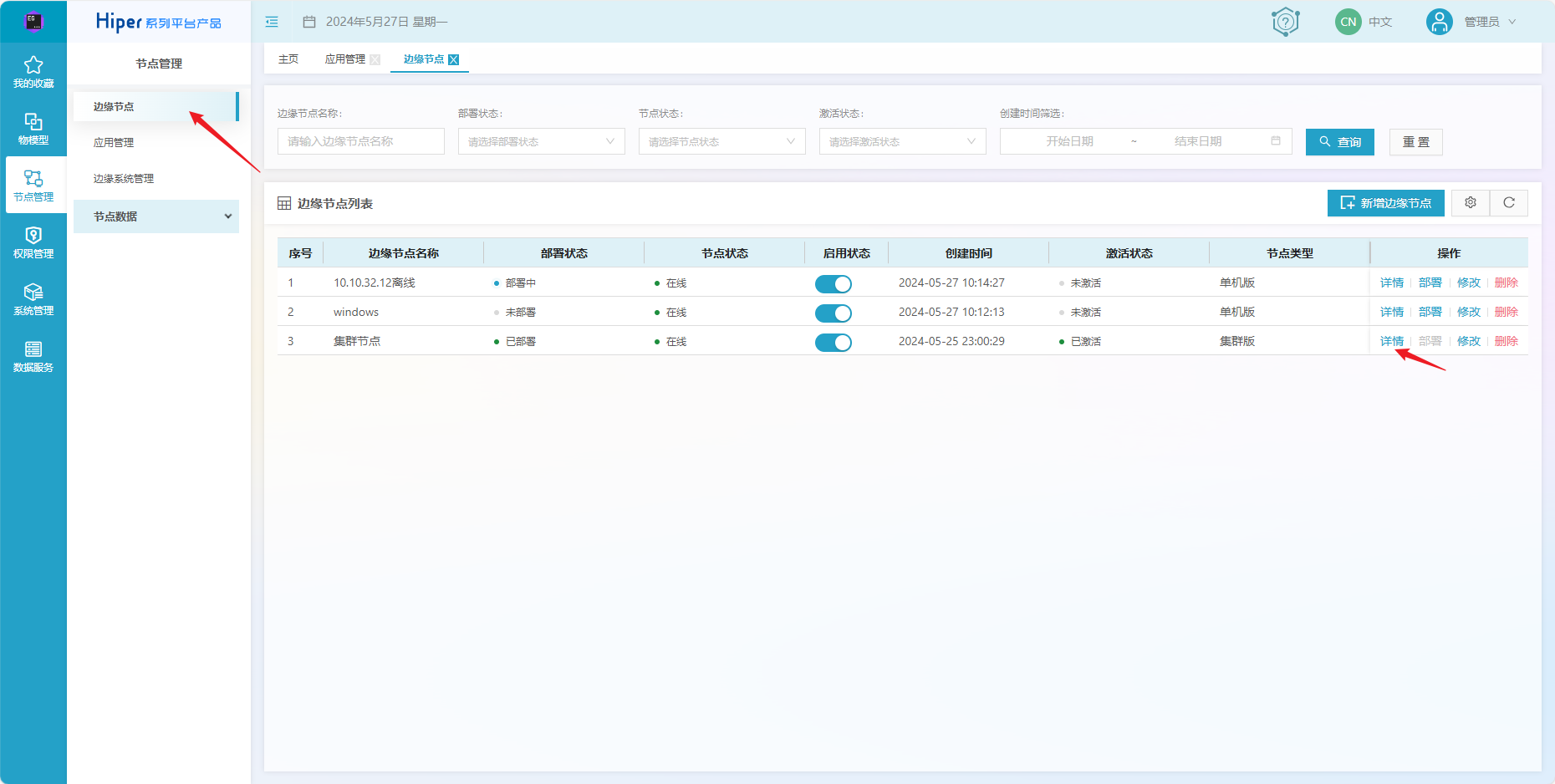
Task: Click the 边缘节点名称 column header
Action: [x=404, y=253]
